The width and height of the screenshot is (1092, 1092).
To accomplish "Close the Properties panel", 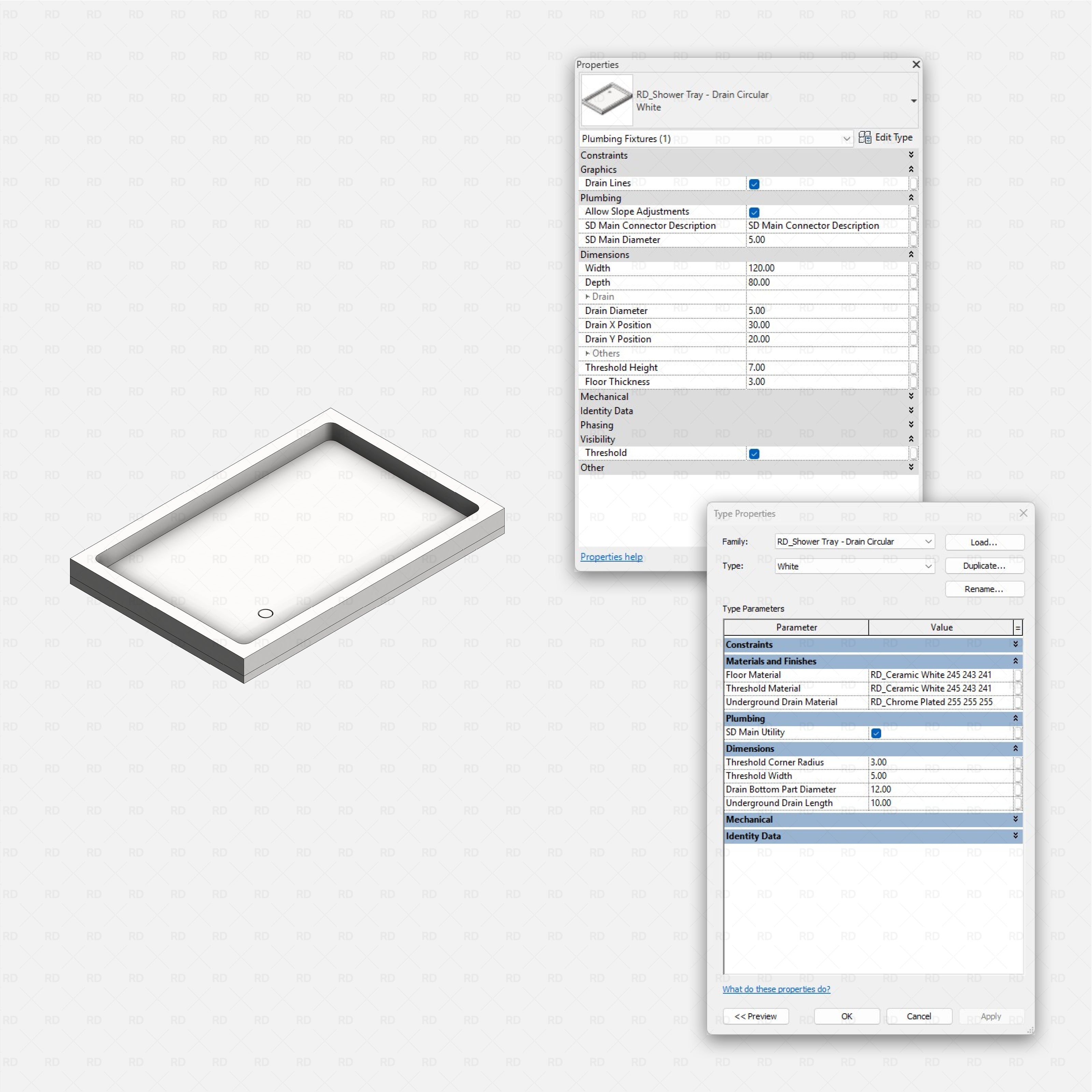I will 916,64.
